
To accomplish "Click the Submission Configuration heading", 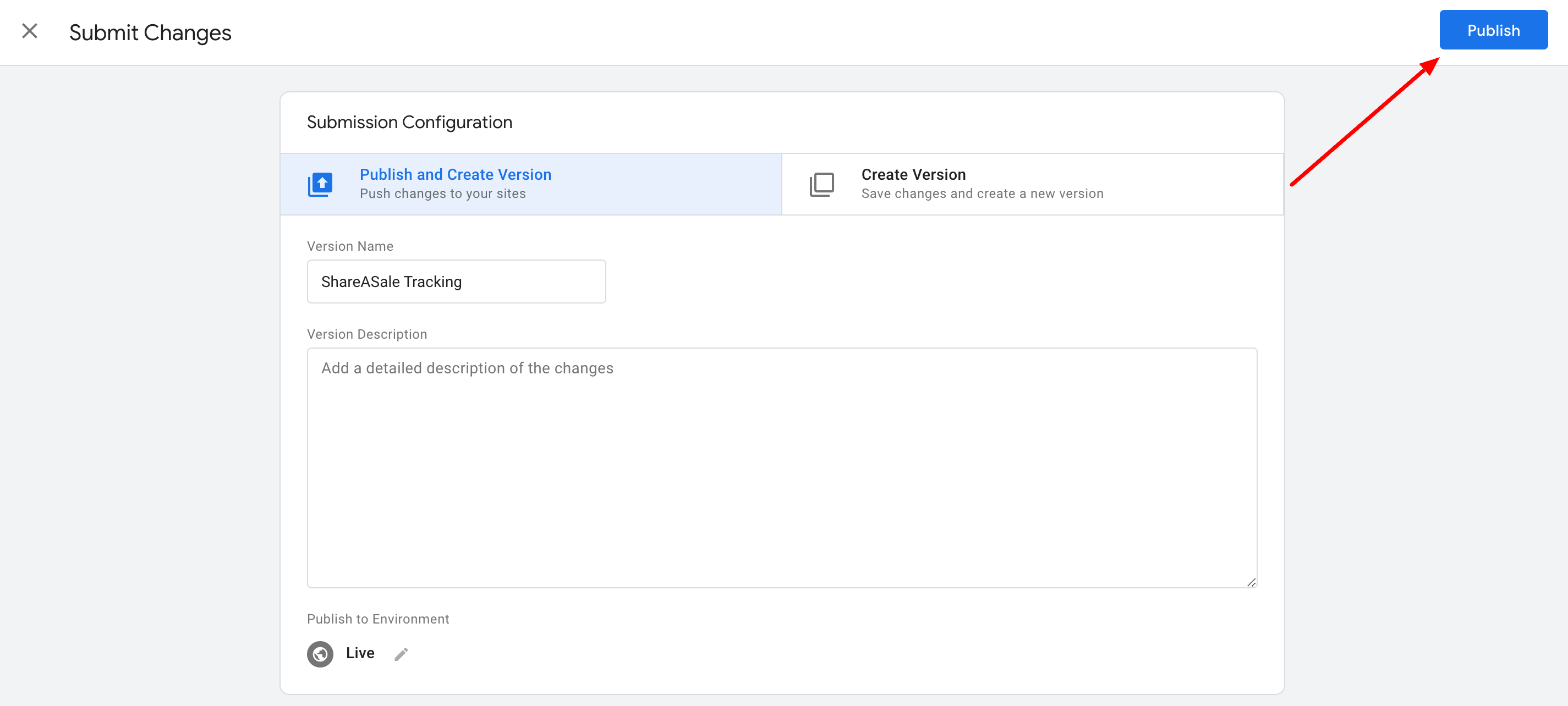I will [x=409, y=122].
